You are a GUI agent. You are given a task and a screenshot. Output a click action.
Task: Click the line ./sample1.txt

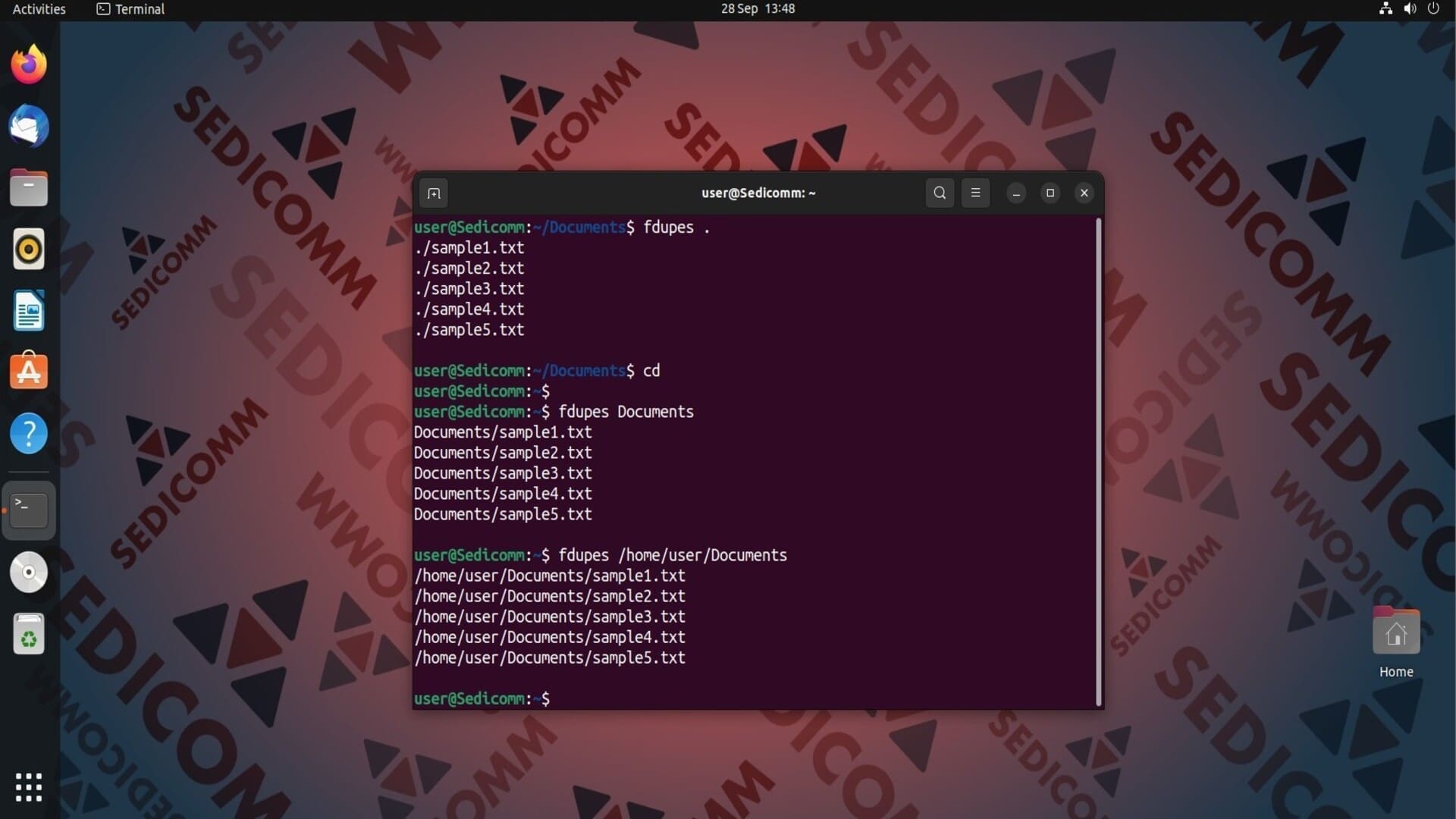click(469, 248)
